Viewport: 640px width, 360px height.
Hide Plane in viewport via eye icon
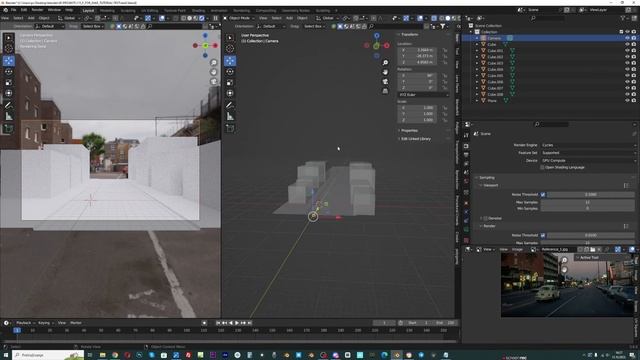(627, 100)
